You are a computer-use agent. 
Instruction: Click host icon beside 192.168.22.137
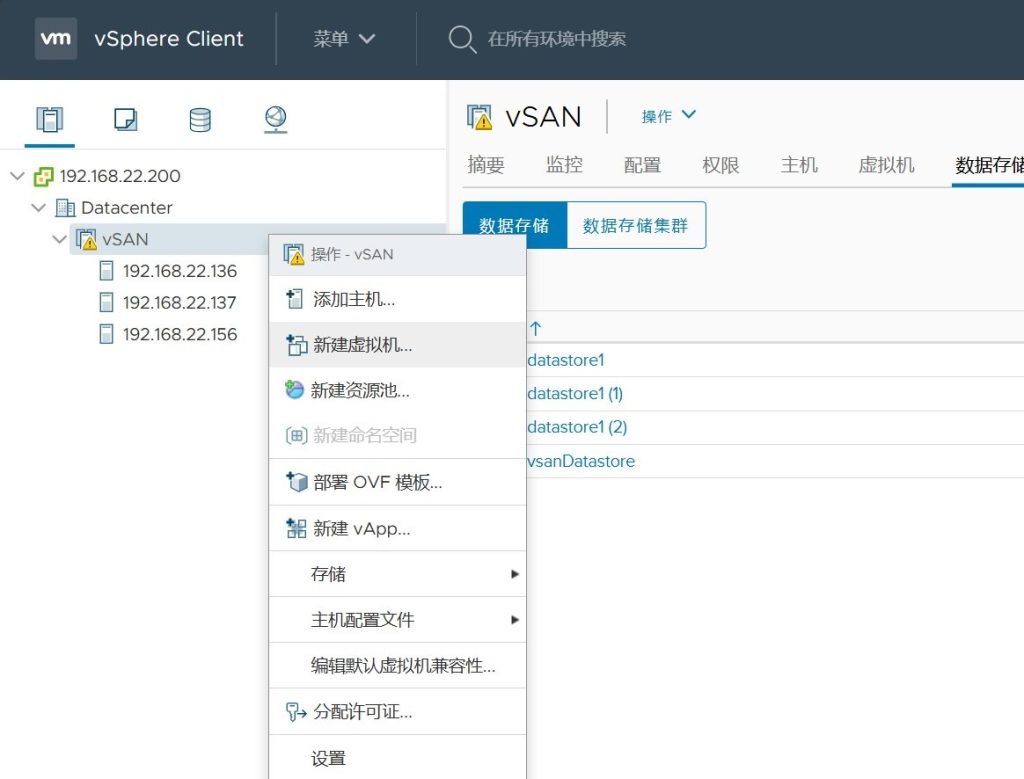[x=106, y=302]
